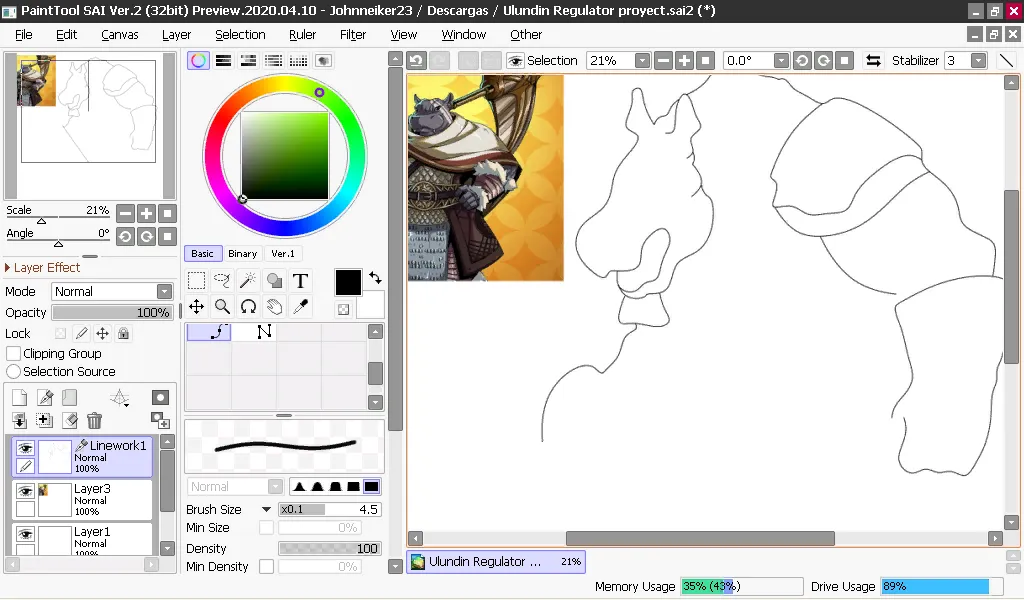The image size is (1024, 600).
Task: Create a new layer folder
Action: (x=70, y=398)
